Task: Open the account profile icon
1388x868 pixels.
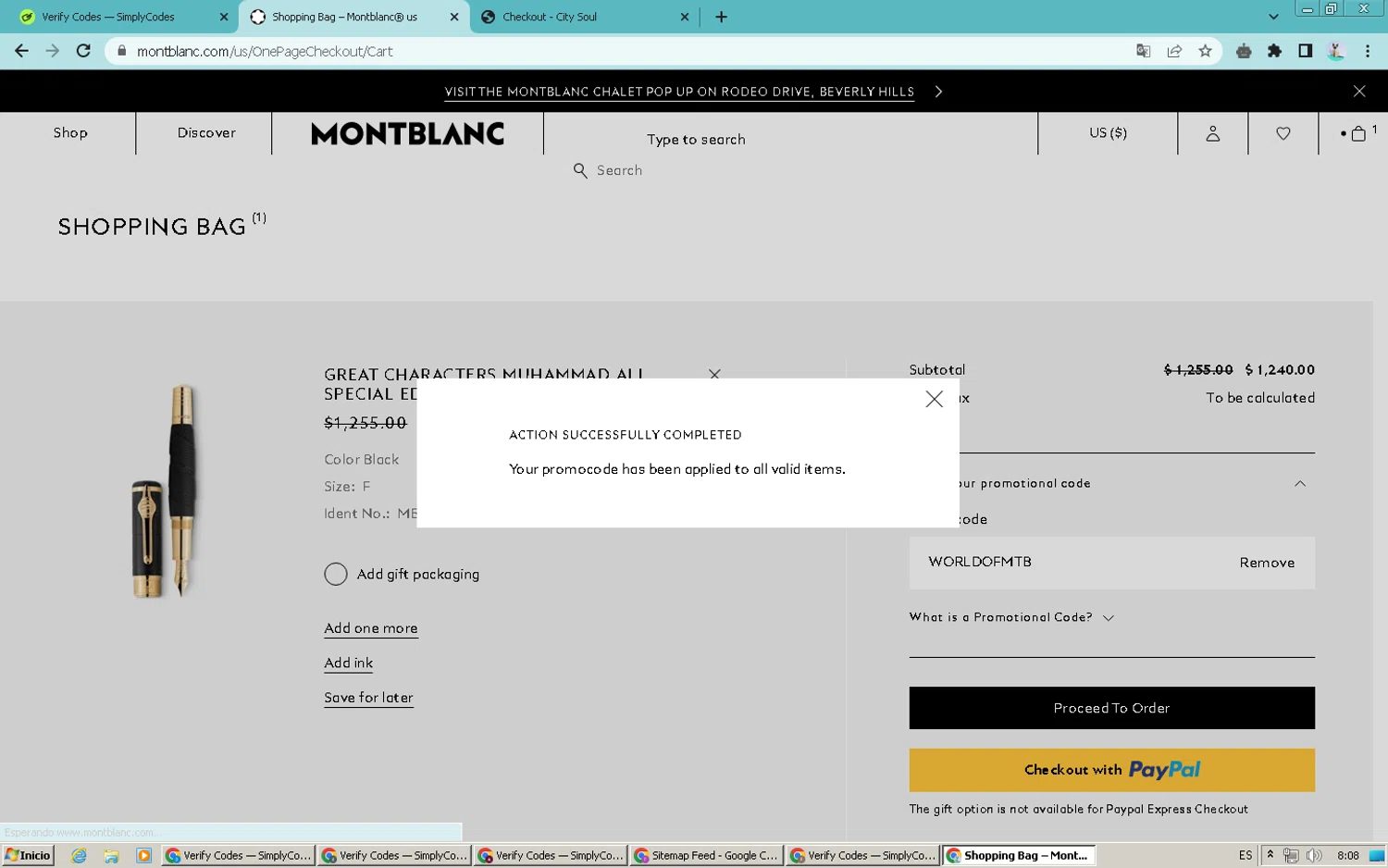Action: pos(1212,133)
